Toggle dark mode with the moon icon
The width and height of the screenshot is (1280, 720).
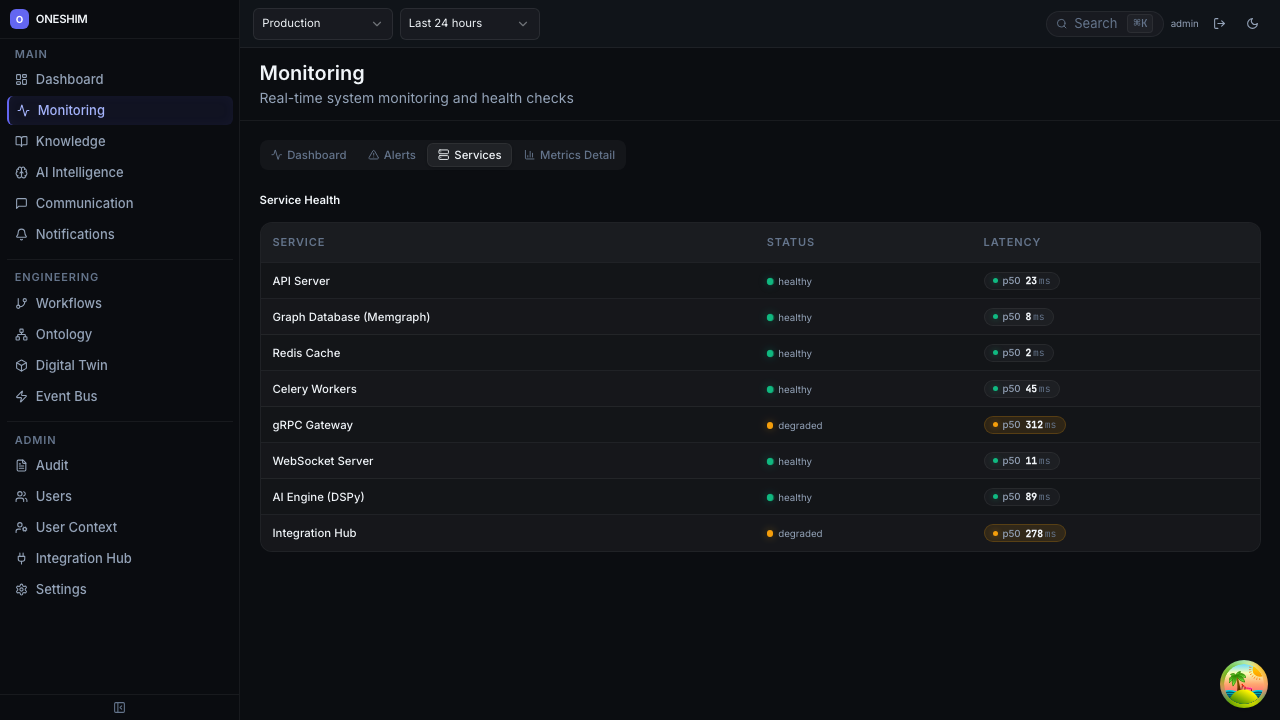coord(1252,23)
